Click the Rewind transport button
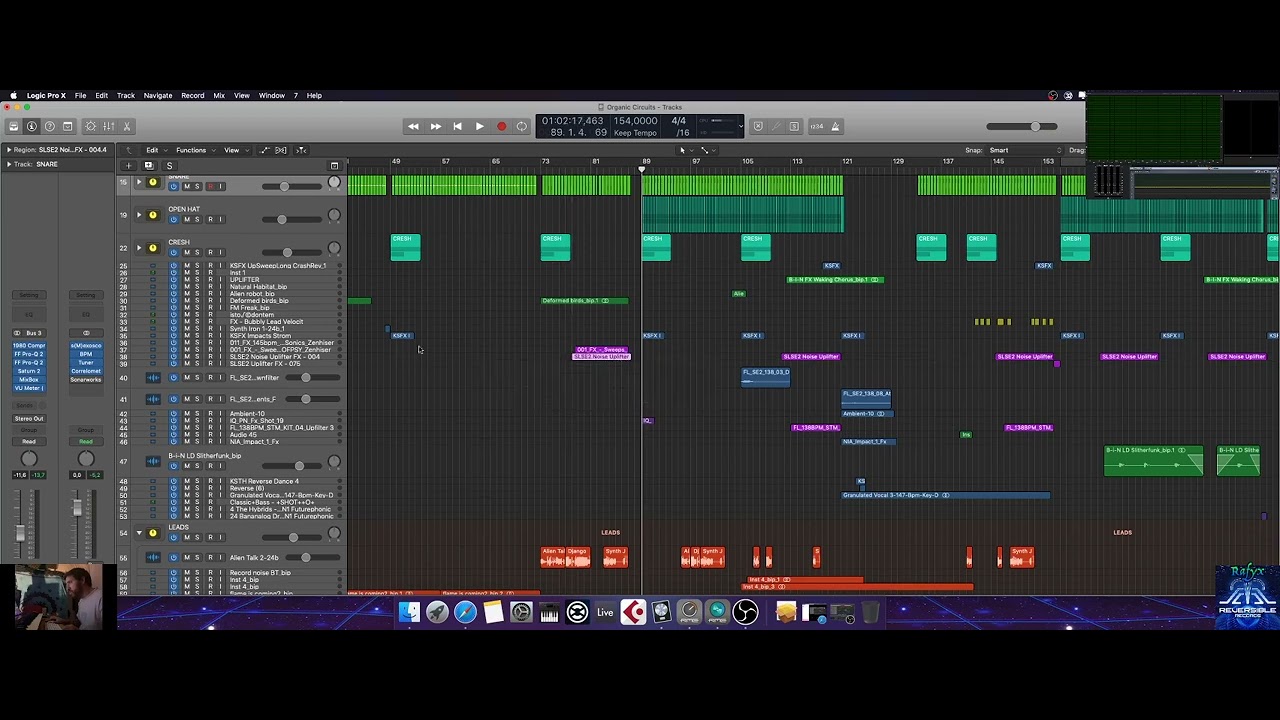Screen dimensions: 1280x720 point(413,126)
